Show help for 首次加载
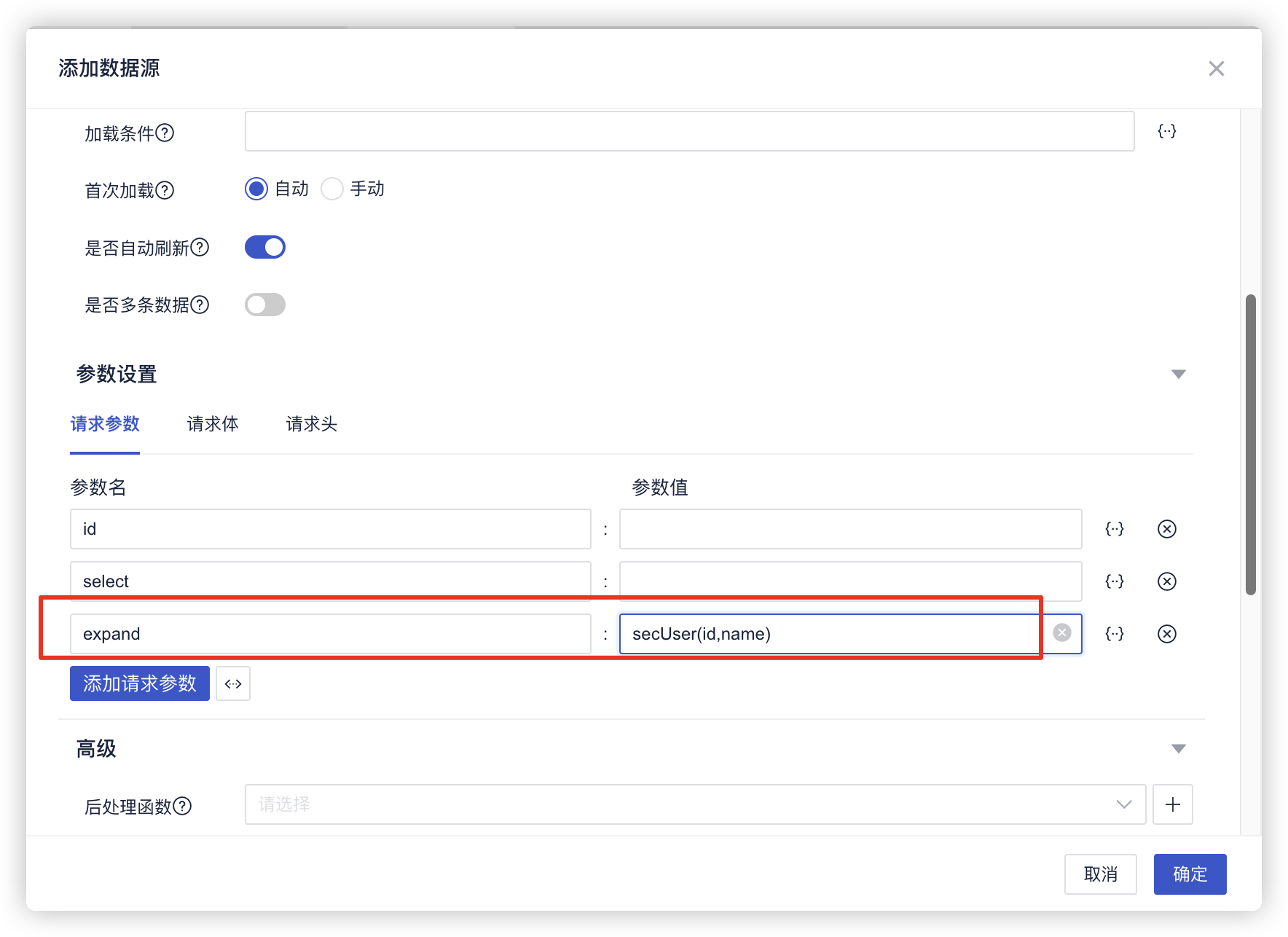 (x=165, y=190)
